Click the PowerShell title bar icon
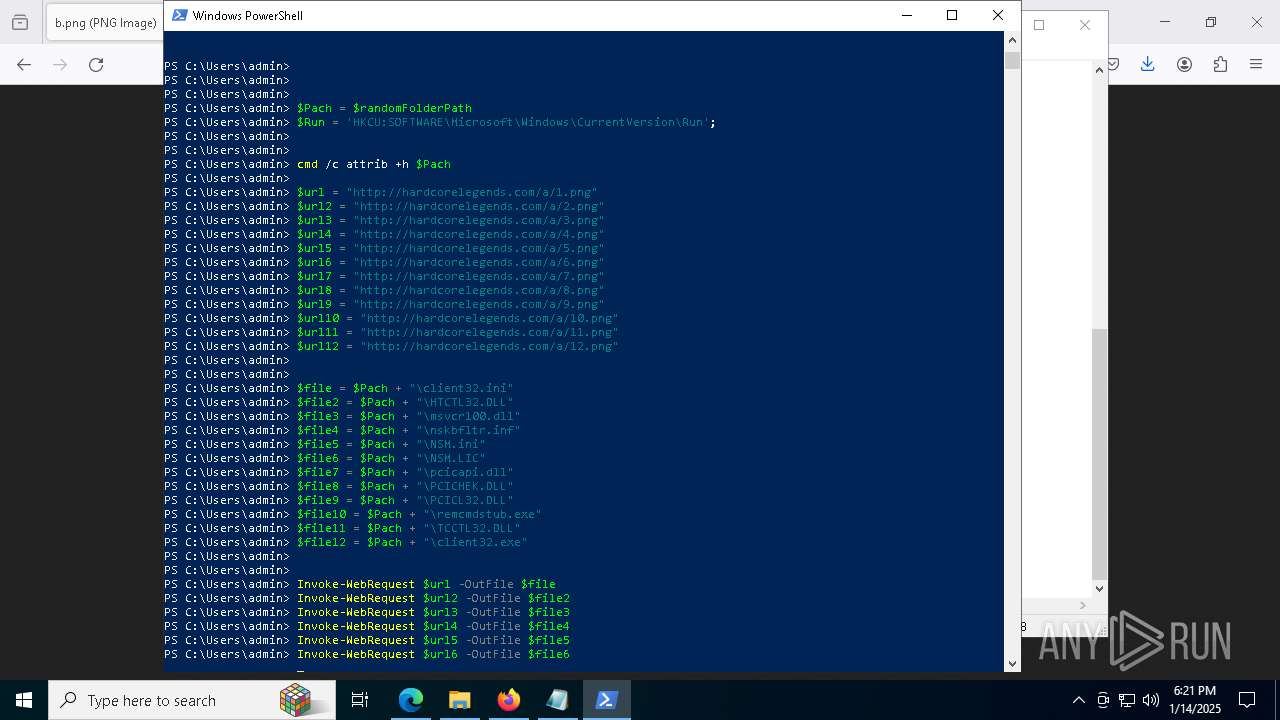 (x=179, y=15)
